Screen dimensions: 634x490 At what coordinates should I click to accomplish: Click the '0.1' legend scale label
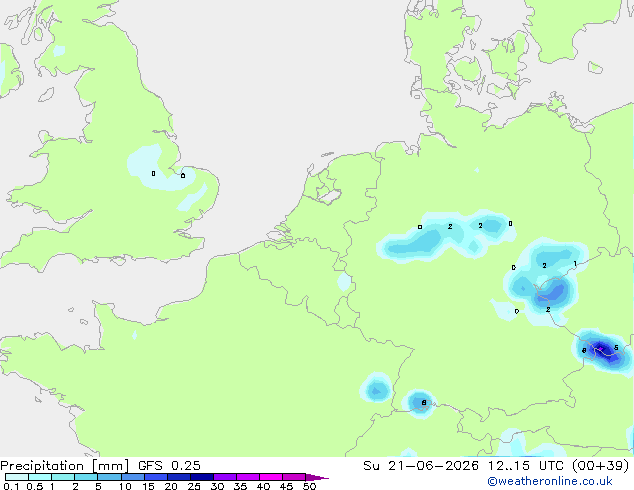point(11,486)
